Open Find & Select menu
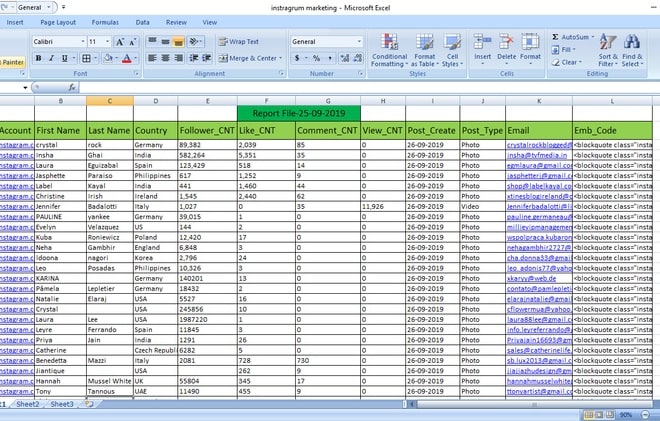Screen dimensions: 660x421 point(632,51)
